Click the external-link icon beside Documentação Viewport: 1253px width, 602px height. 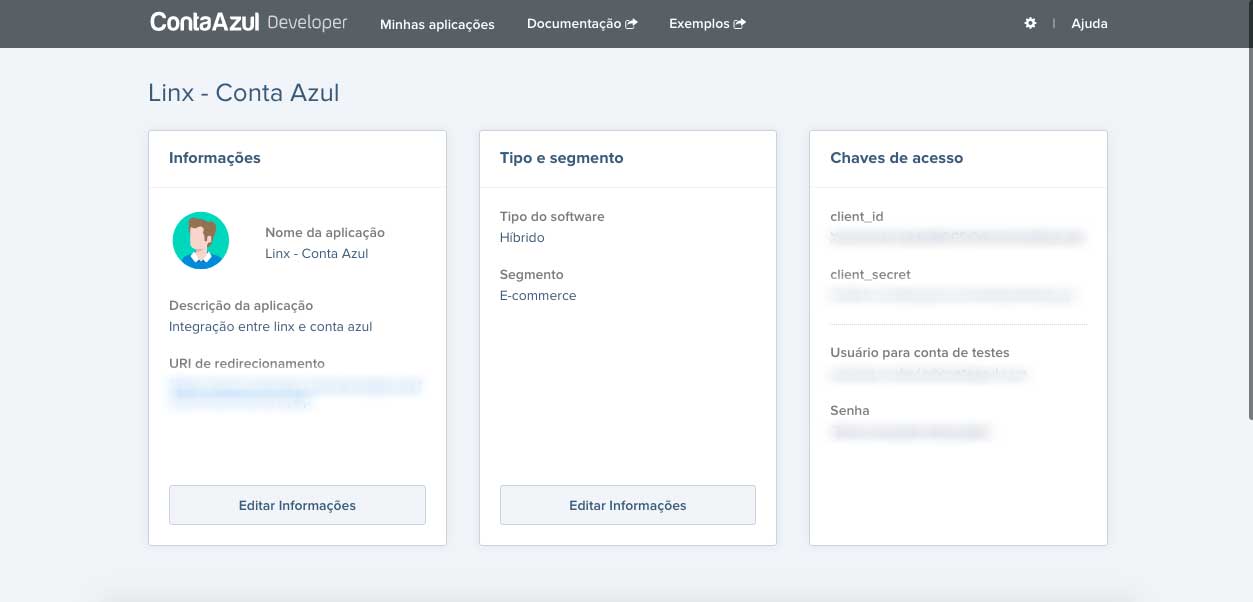[631, 24]
